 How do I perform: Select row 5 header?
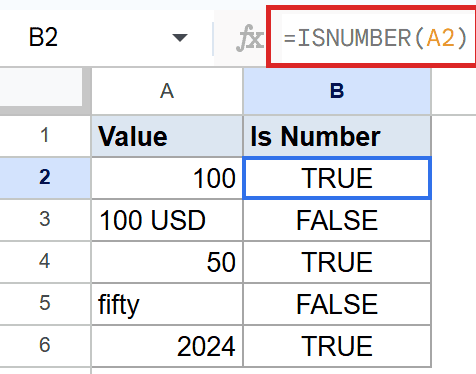45,304
